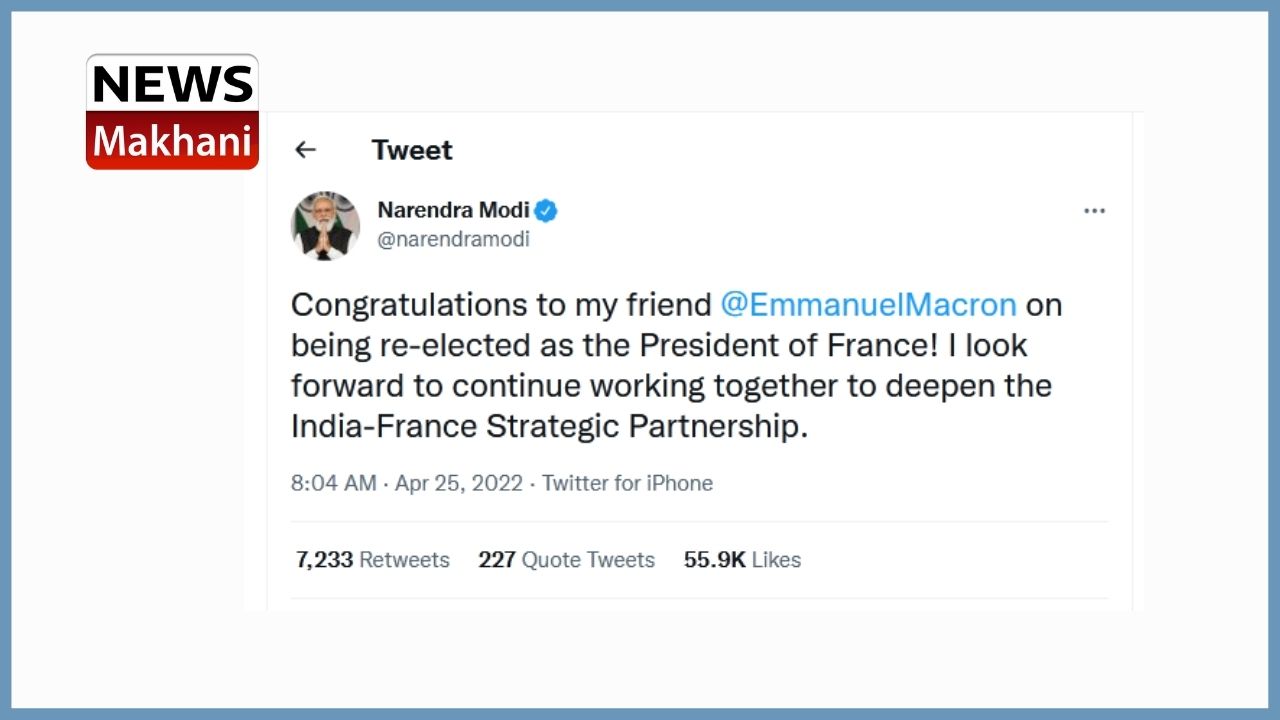View the 227 Quote Tweets
The image size is (1280, 720).
click(x=566, y=560)
